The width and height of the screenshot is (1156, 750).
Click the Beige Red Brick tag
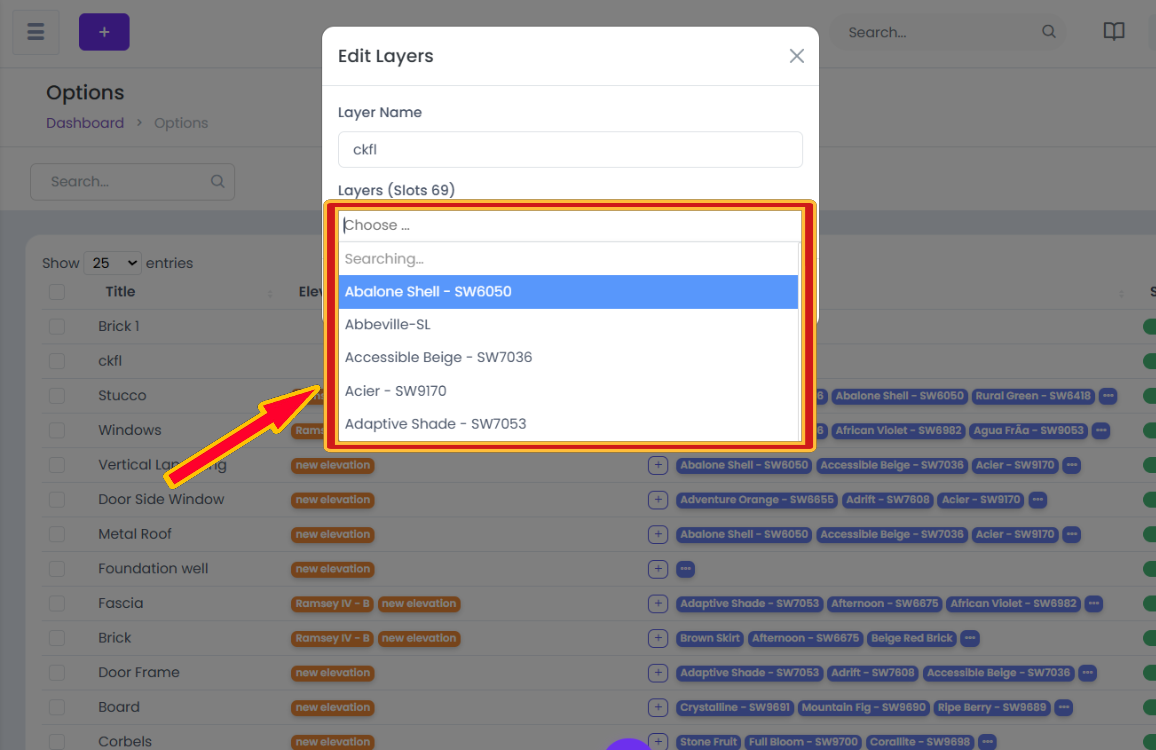point(912,639)
